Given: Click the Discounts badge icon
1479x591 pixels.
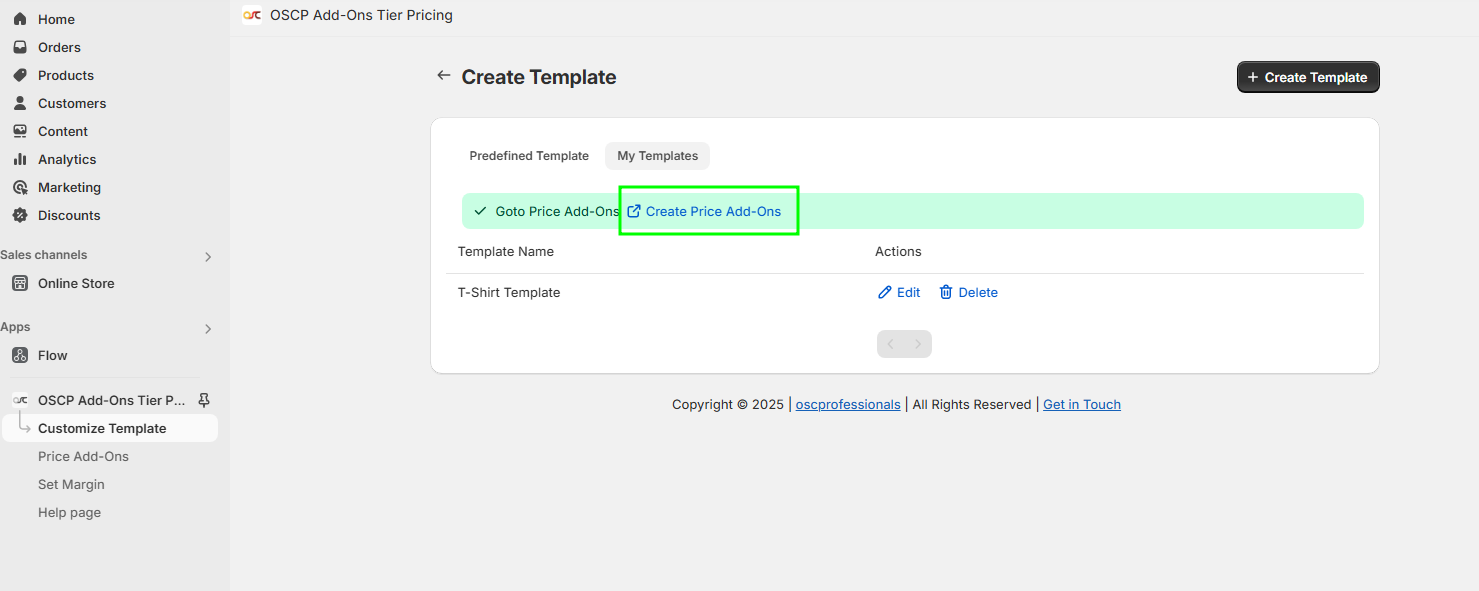Looking at the screenshot, I should [19, 215].
